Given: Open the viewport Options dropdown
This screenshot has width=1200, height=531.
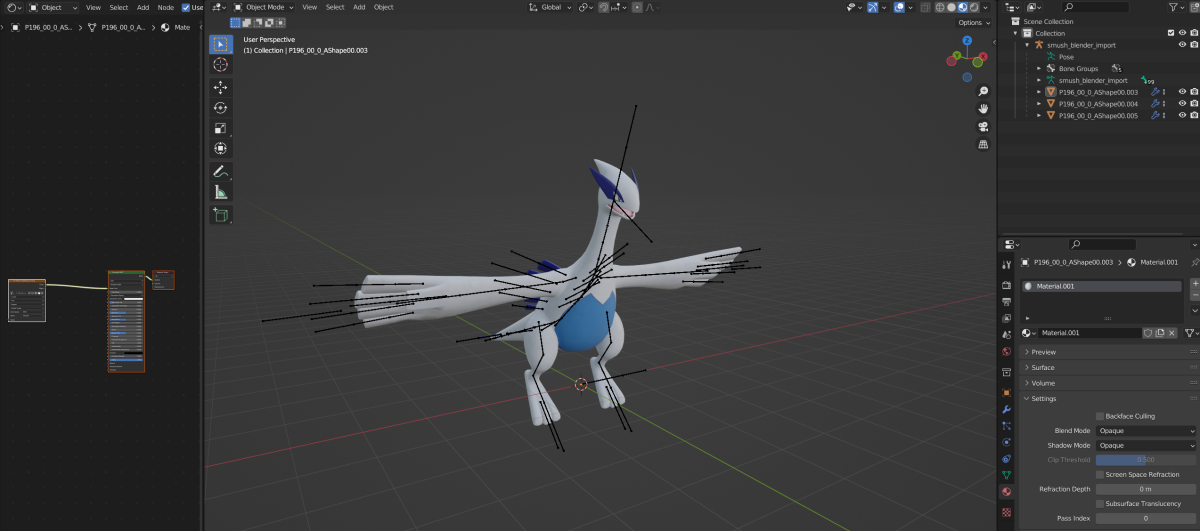Looking at the screenshot, I should (973, 22).
